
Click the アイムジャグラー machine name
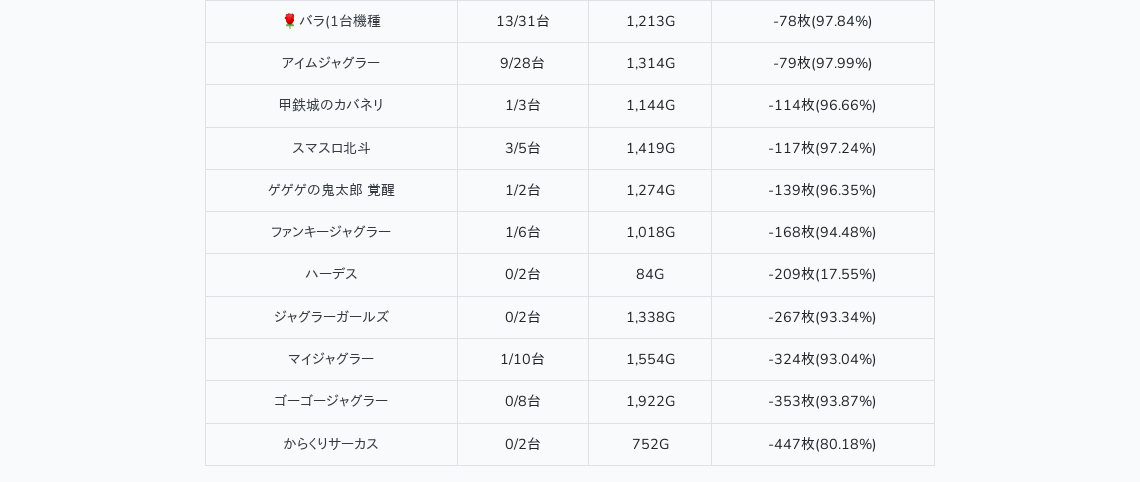point(331,63)
